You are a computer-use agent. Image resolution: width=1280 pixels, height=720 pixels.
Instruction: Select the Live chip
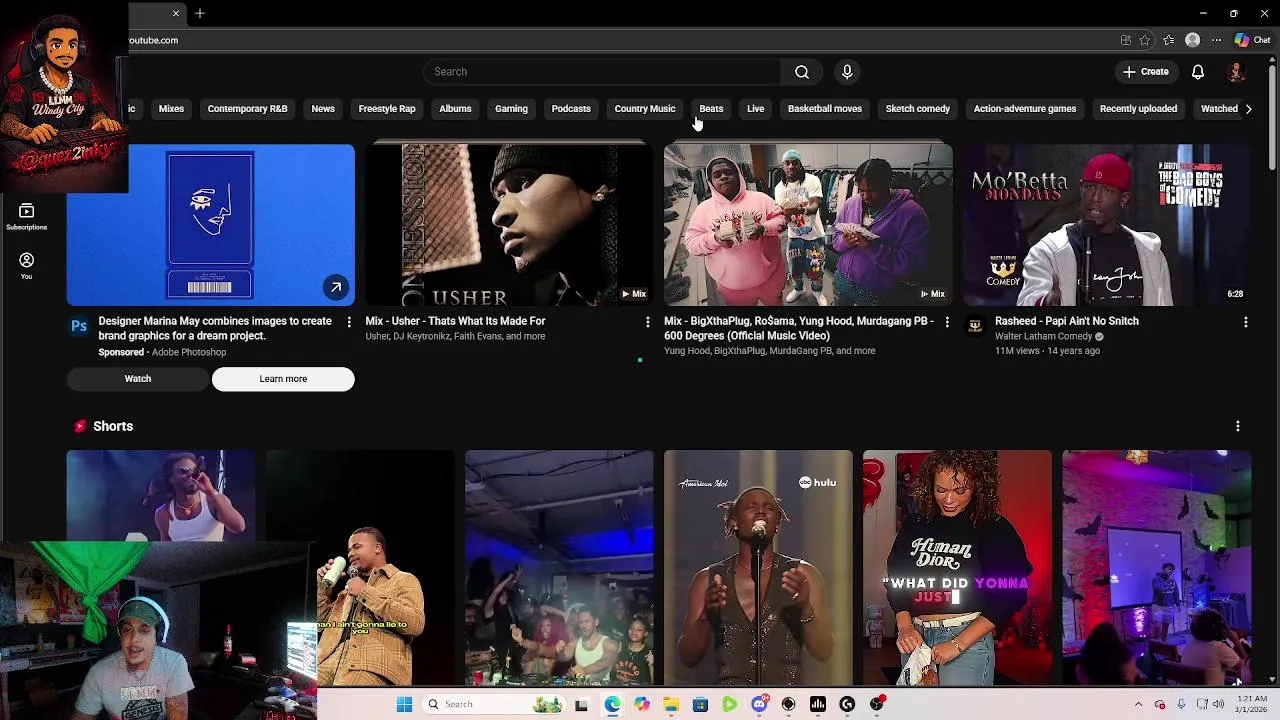pyautogui.click(x=755, y=108)
